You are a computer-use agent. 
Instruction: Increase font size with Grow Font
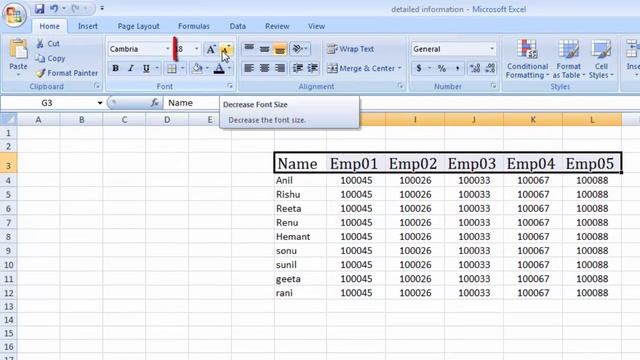pyautogui.click(x=211, y=49)
